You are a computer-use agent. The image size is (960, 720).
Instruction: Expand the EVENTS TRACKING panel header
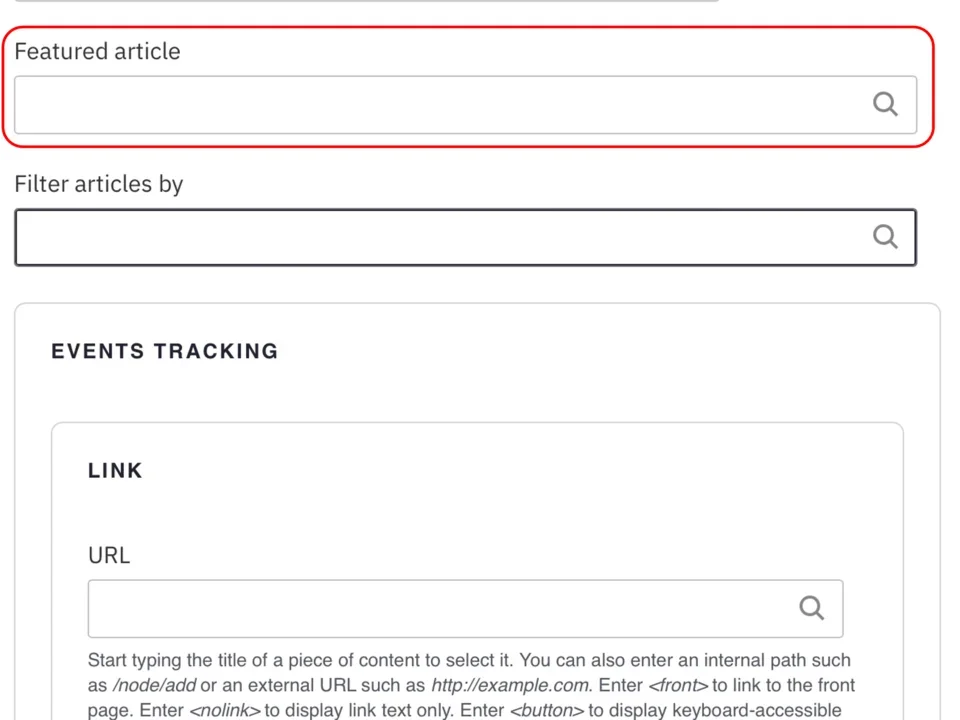pos(164,351)
